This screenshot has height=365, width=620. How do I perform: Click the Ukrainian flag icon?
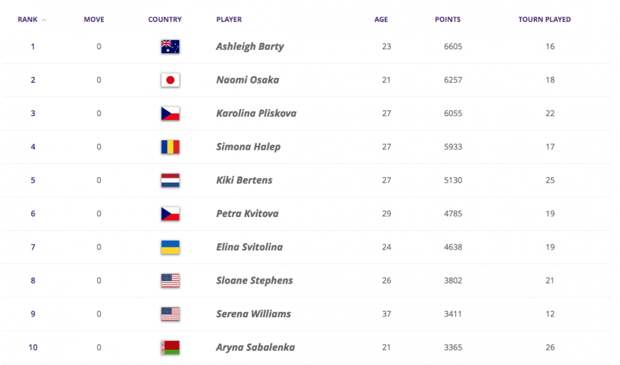coord(170,247)
